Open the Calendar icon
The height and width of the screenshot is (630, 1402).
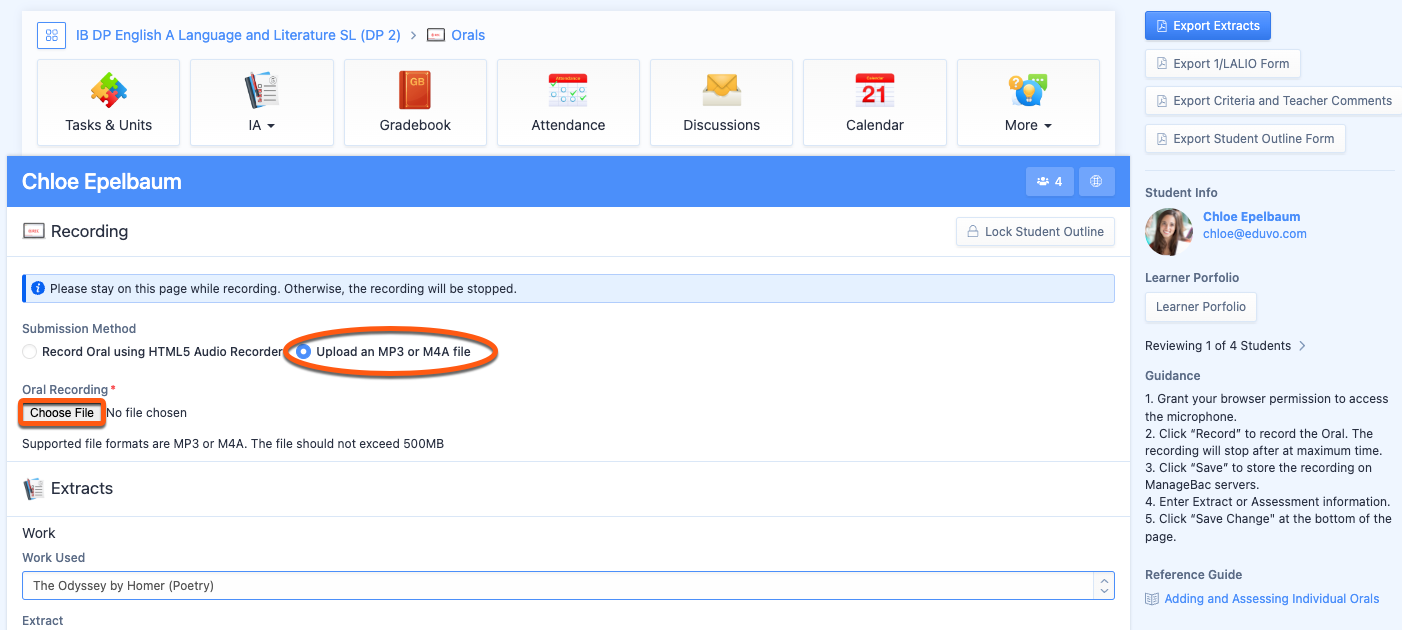(874, 91)
